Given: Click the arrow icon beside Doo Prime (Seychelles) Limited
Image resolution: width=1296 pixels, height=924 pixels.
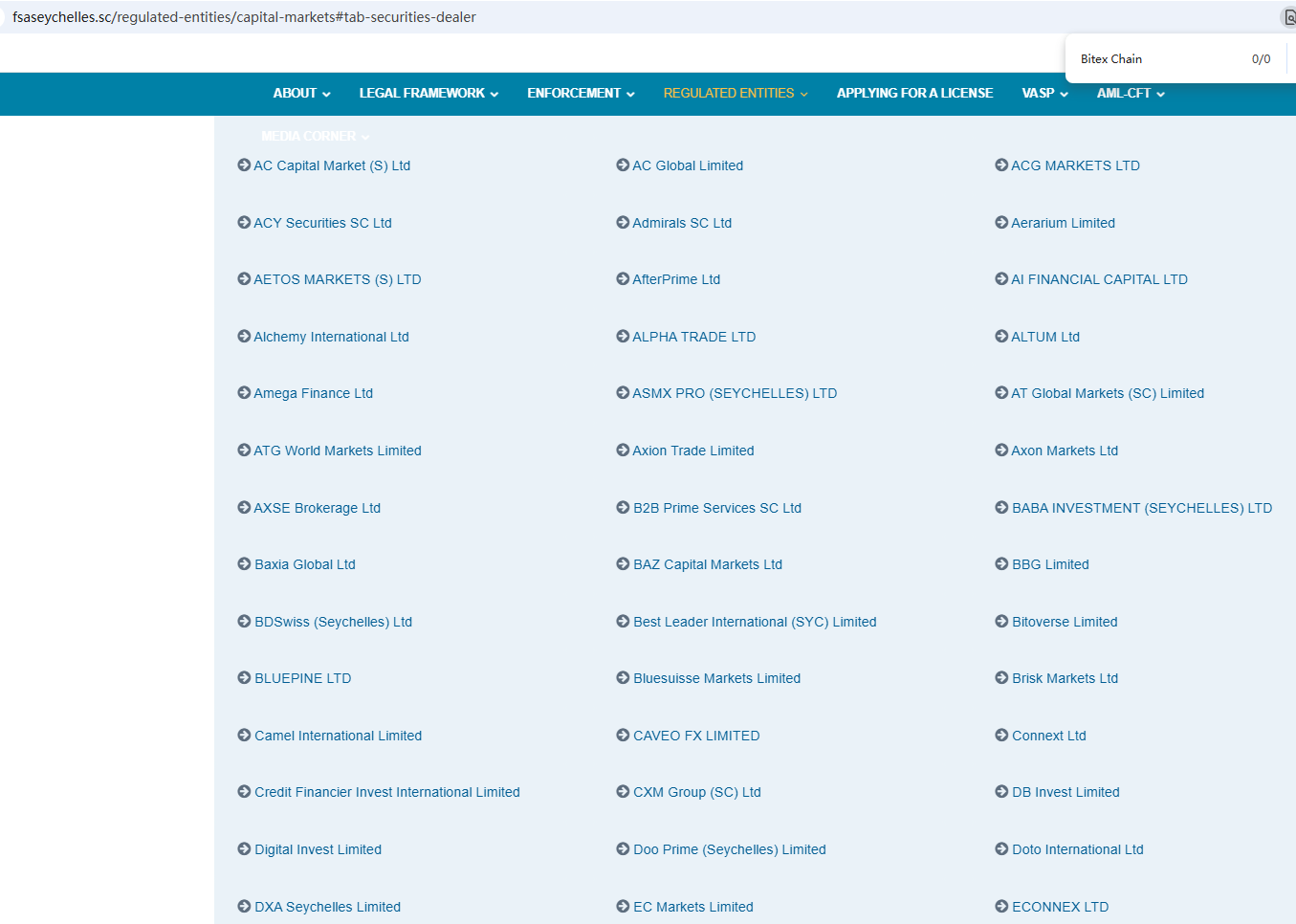Looking at the screenshot, I should (623, 849).
